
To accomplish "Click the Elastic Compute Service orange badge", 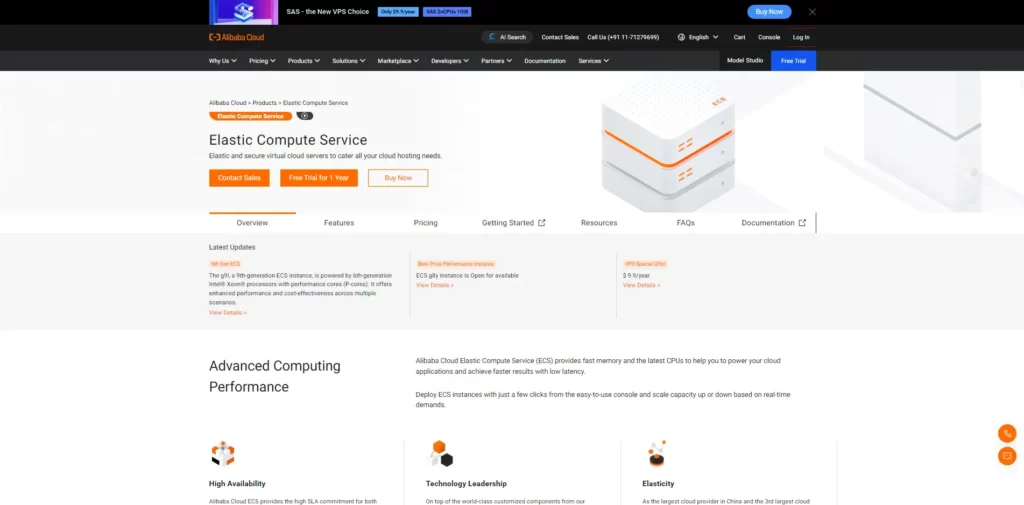I will pos(250,116).
